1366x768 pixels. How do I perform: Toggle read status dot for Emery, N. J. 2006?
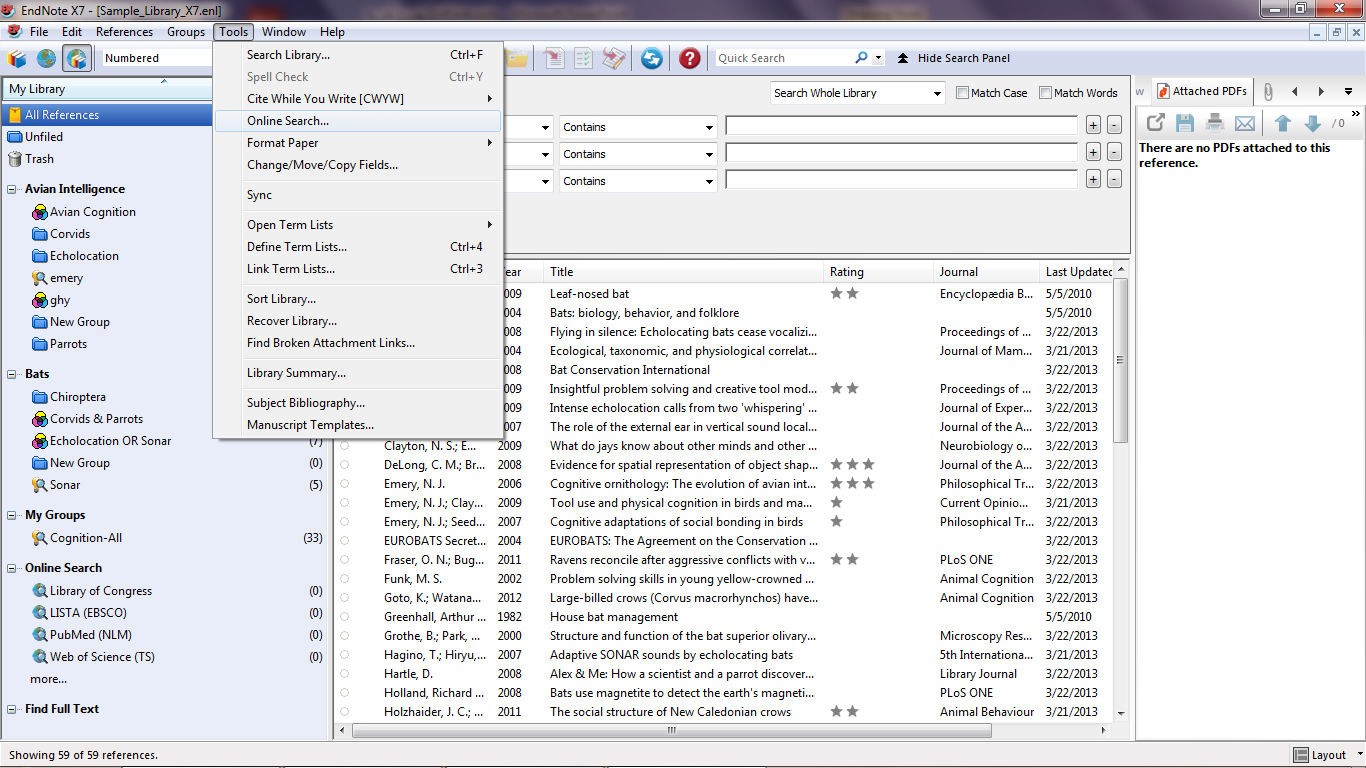tap(345, 484)
